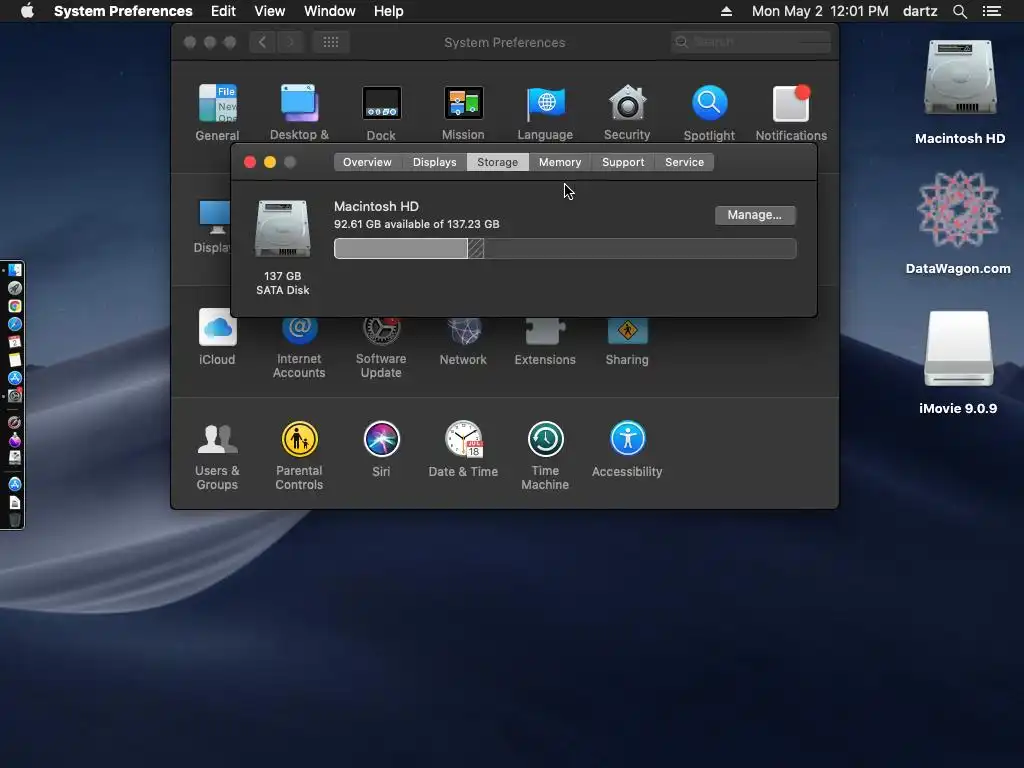Image resolution: width=1024 pixels, height=768 pixels.
Task: Click the storage usage bar
Action: pos(565,249)
